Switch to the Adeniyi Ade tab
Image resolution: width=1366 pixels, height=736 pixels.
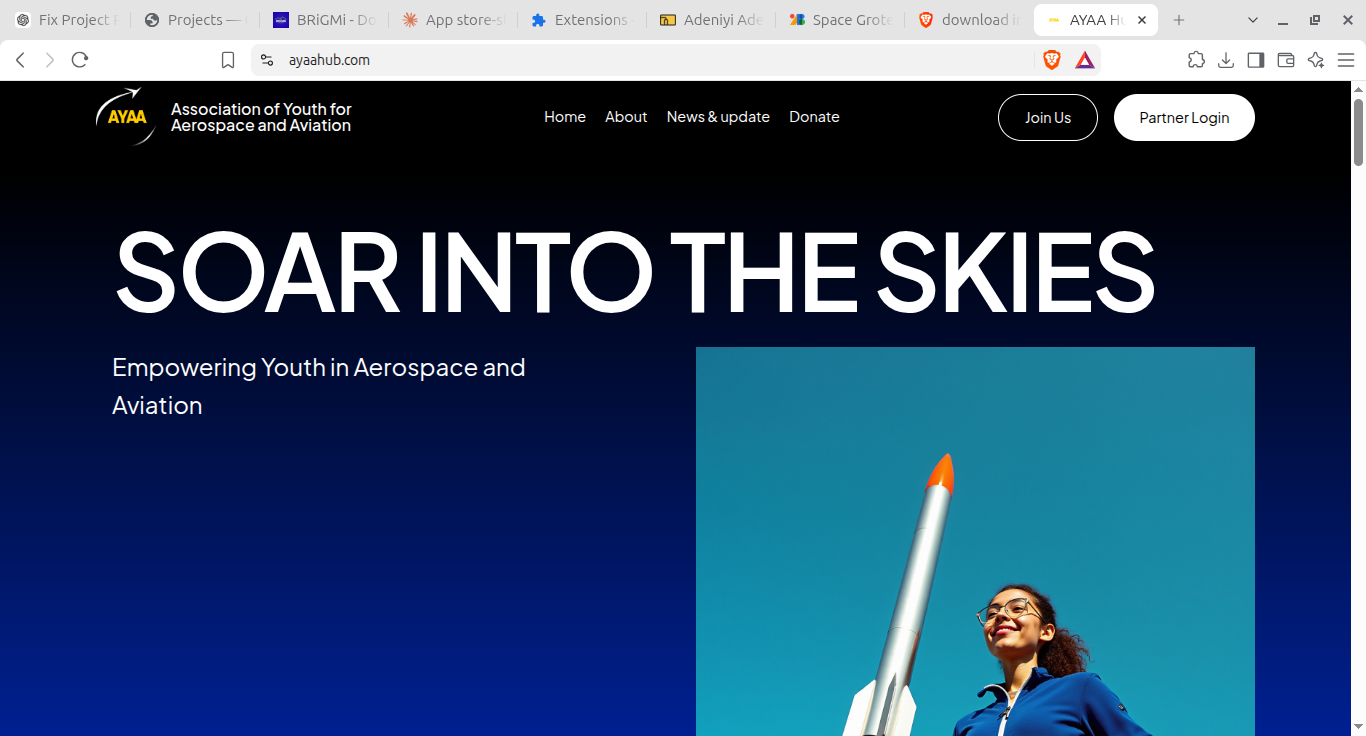(711, 20)
